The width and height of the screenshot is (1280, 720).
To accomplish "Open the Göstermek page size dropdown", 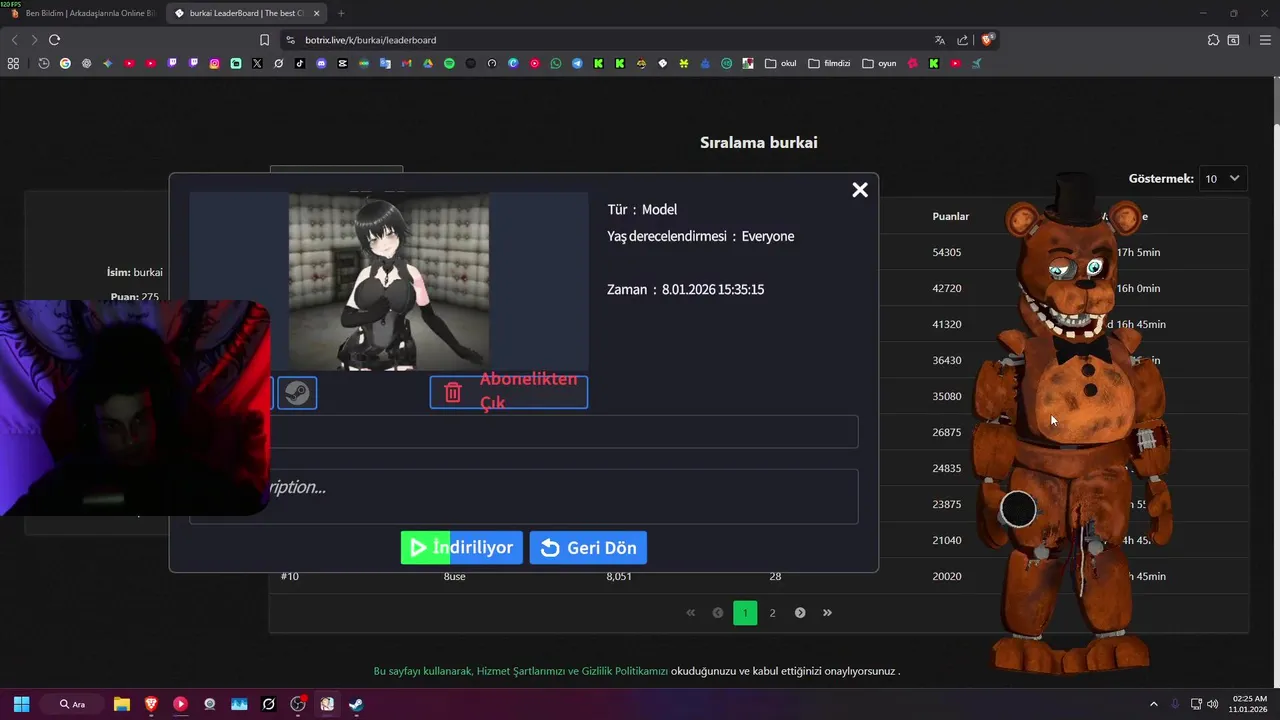I will 1224,179.
